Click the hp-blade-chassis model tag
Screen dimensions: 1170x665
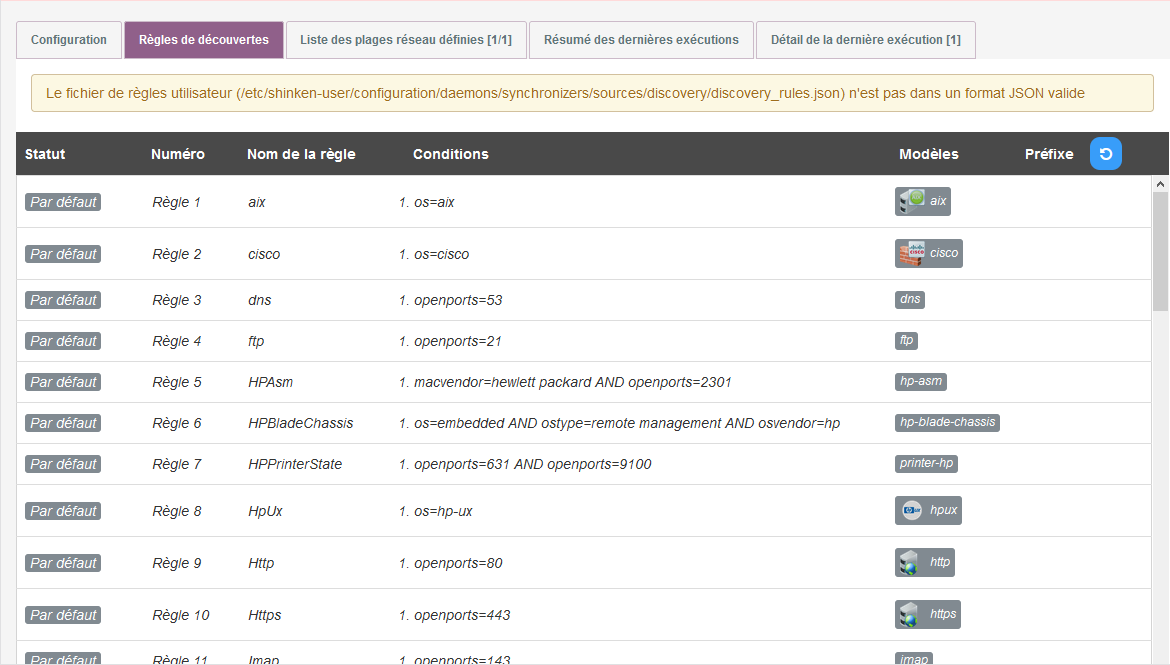click(947, 423)
